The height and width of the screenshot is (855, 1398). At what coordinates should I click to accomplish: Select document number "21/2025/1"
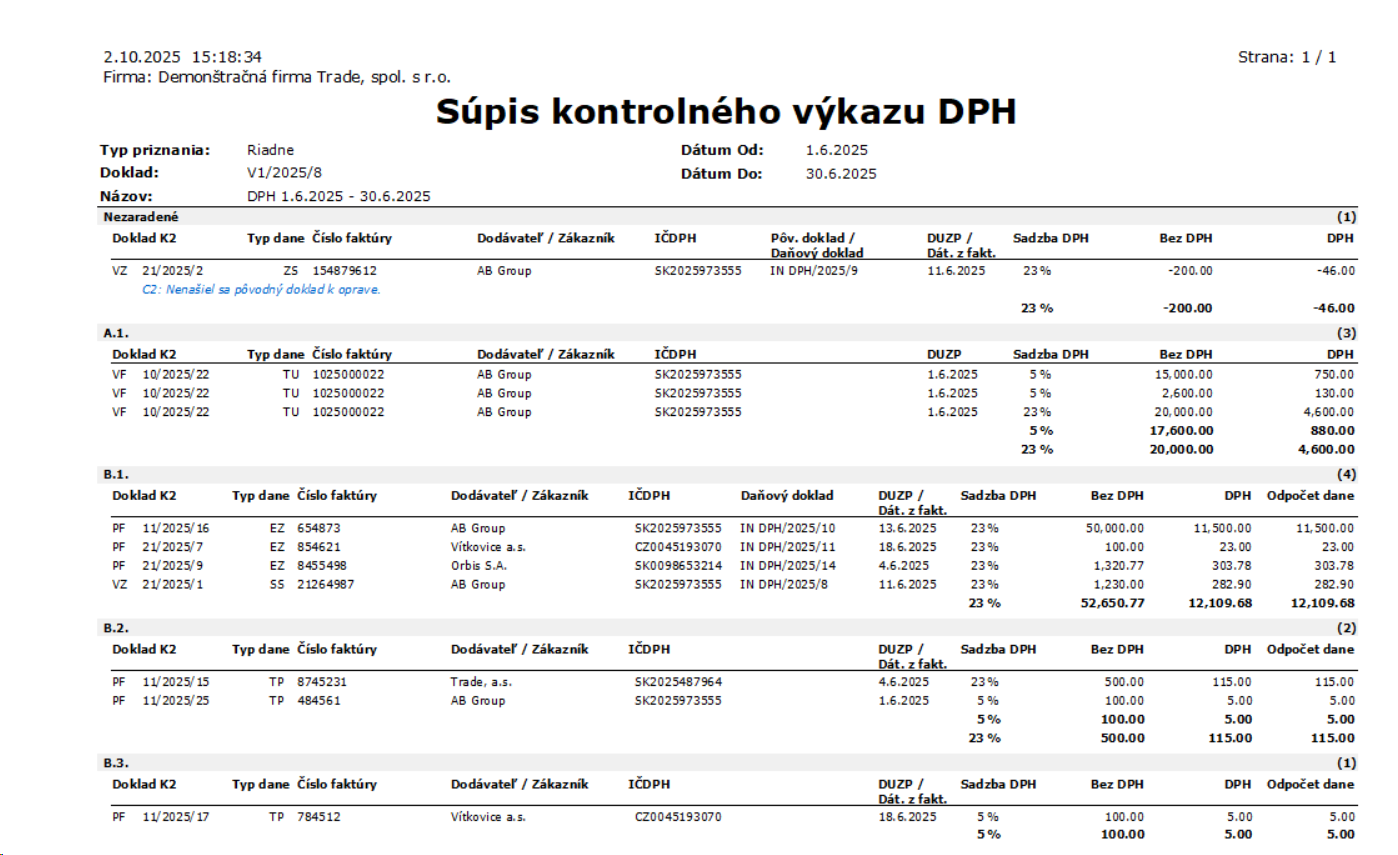tap(173, 584)
